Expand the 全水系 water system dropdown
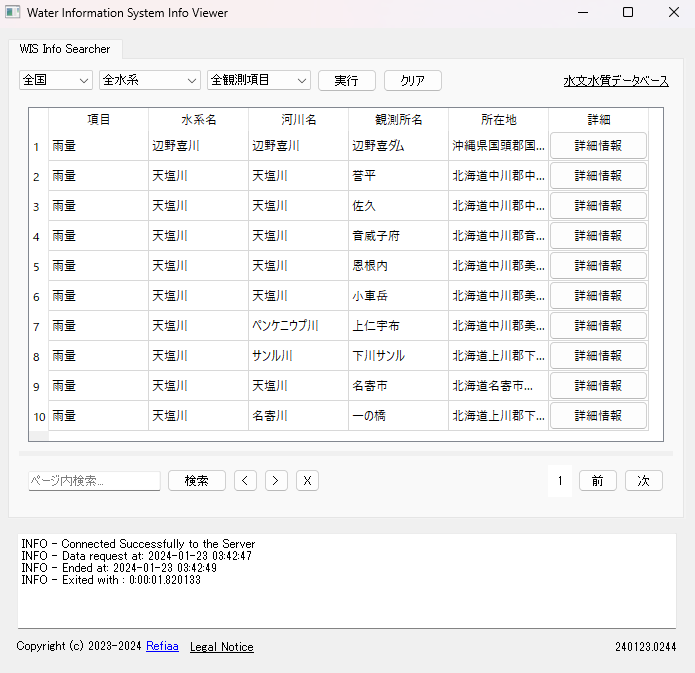 (x=150, y=80)
